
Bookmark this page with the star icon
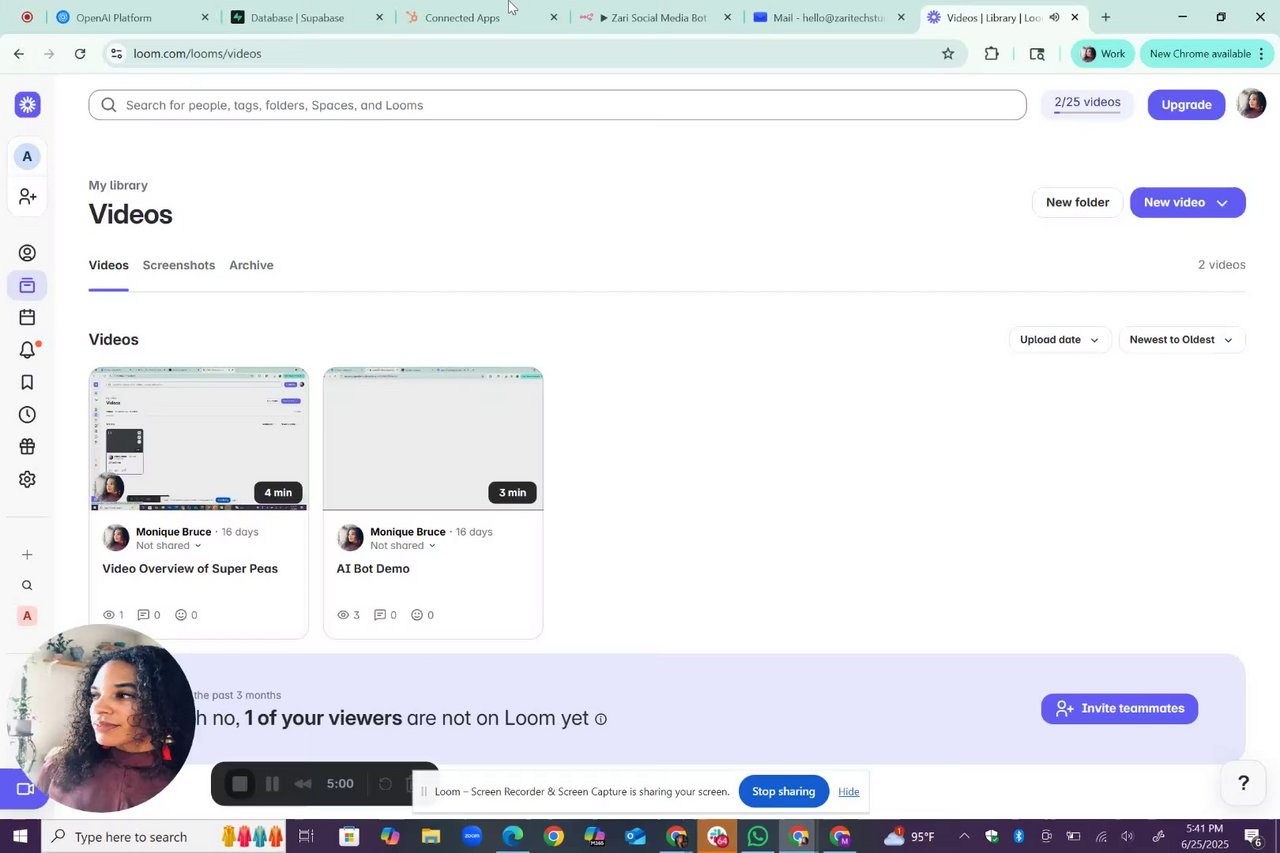[x=948, y=54]
